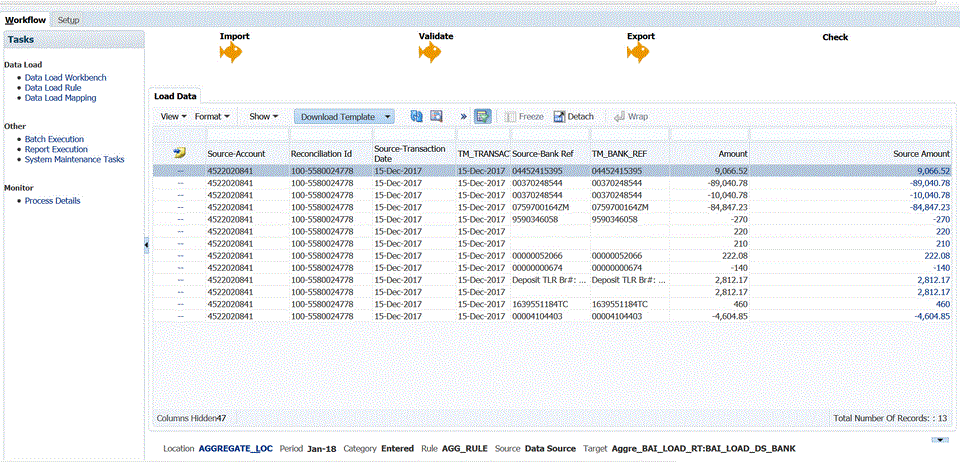Switch to the Setup tab
The image size is (960, 462).
click(x=69, y=20)
